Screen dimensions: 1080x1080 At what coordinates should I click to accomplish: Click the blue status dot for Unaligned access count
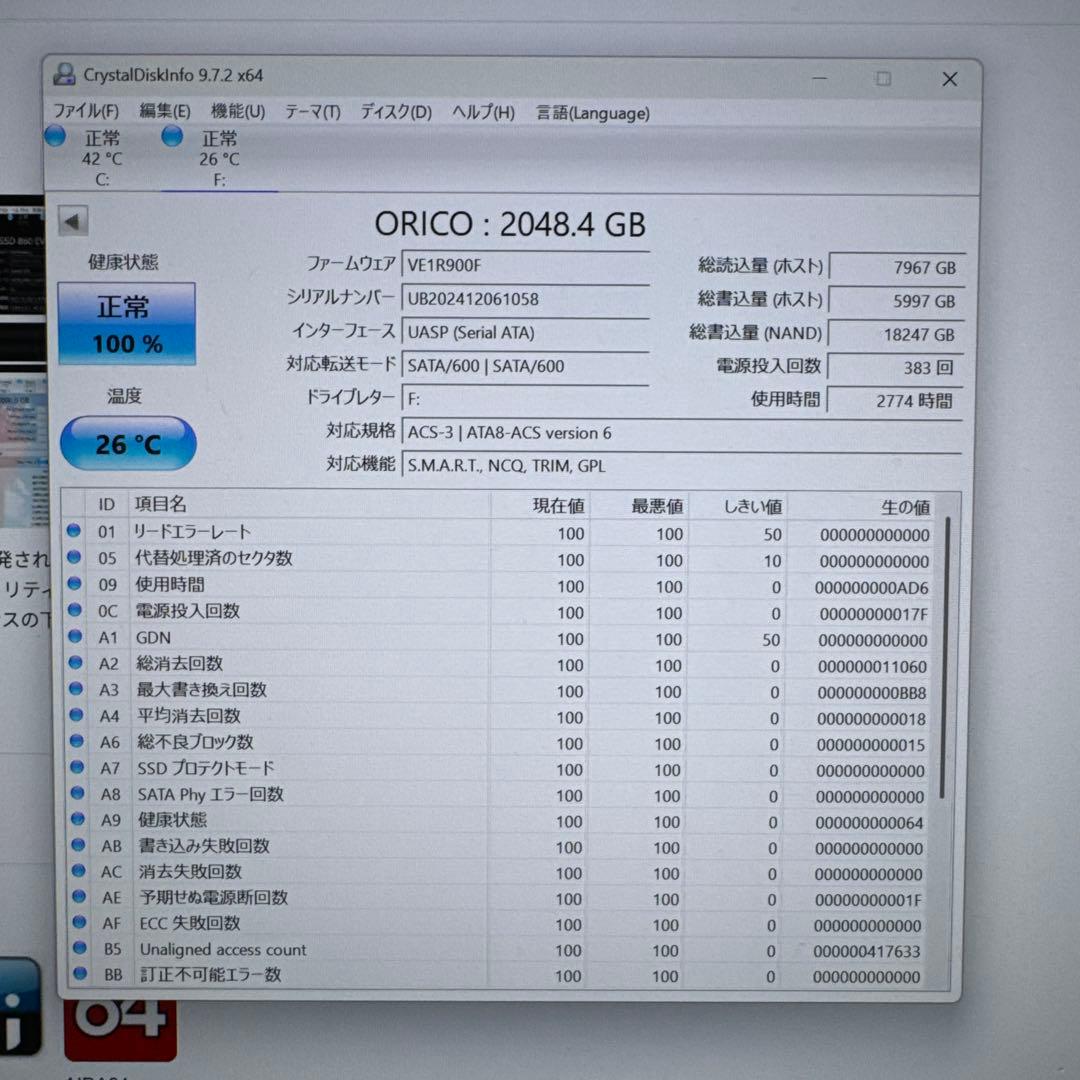(79, 948)
